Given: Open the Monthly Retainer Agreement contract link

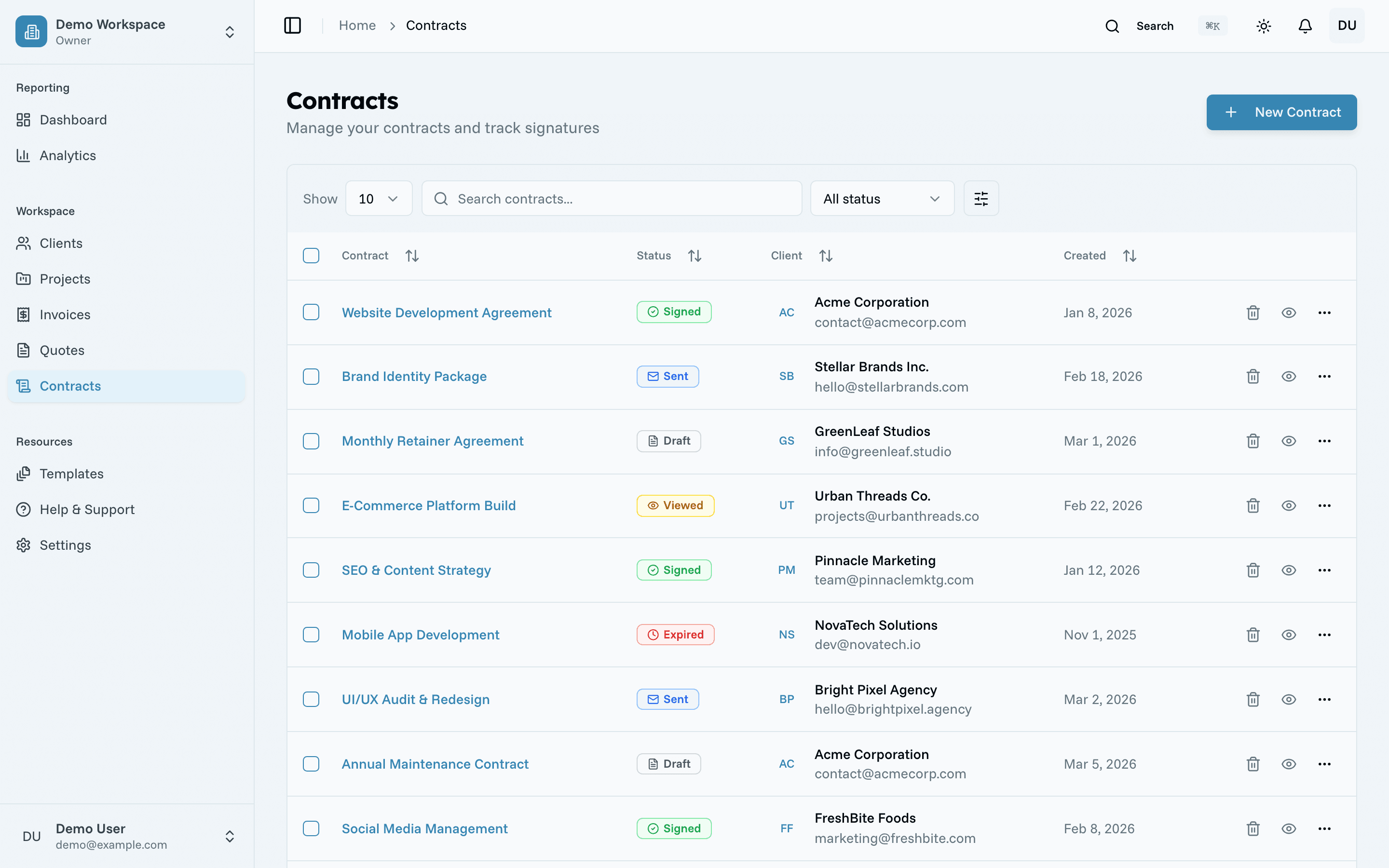Looking at the screenshot, I should coord(432,441).
